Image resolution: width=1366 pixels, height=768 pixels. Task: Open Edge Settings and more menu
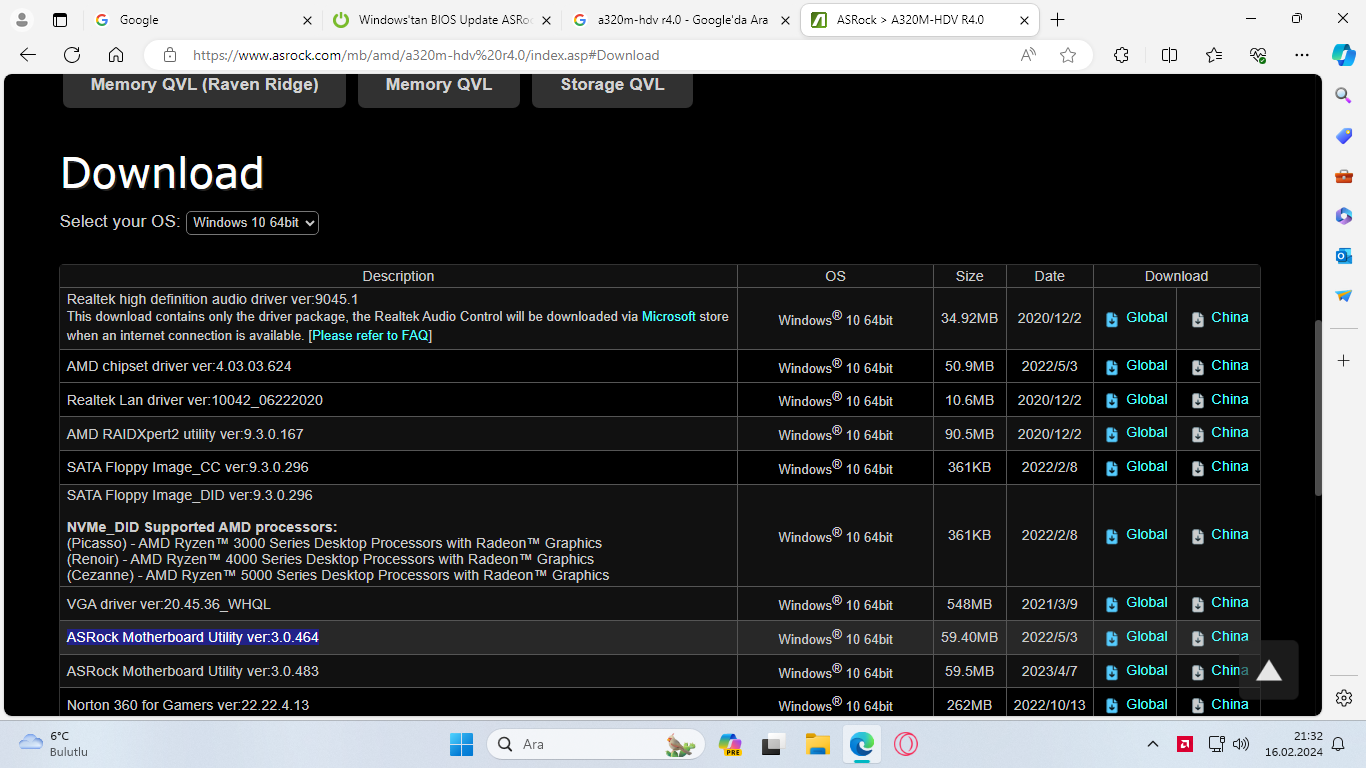[x=1301, y=55]
